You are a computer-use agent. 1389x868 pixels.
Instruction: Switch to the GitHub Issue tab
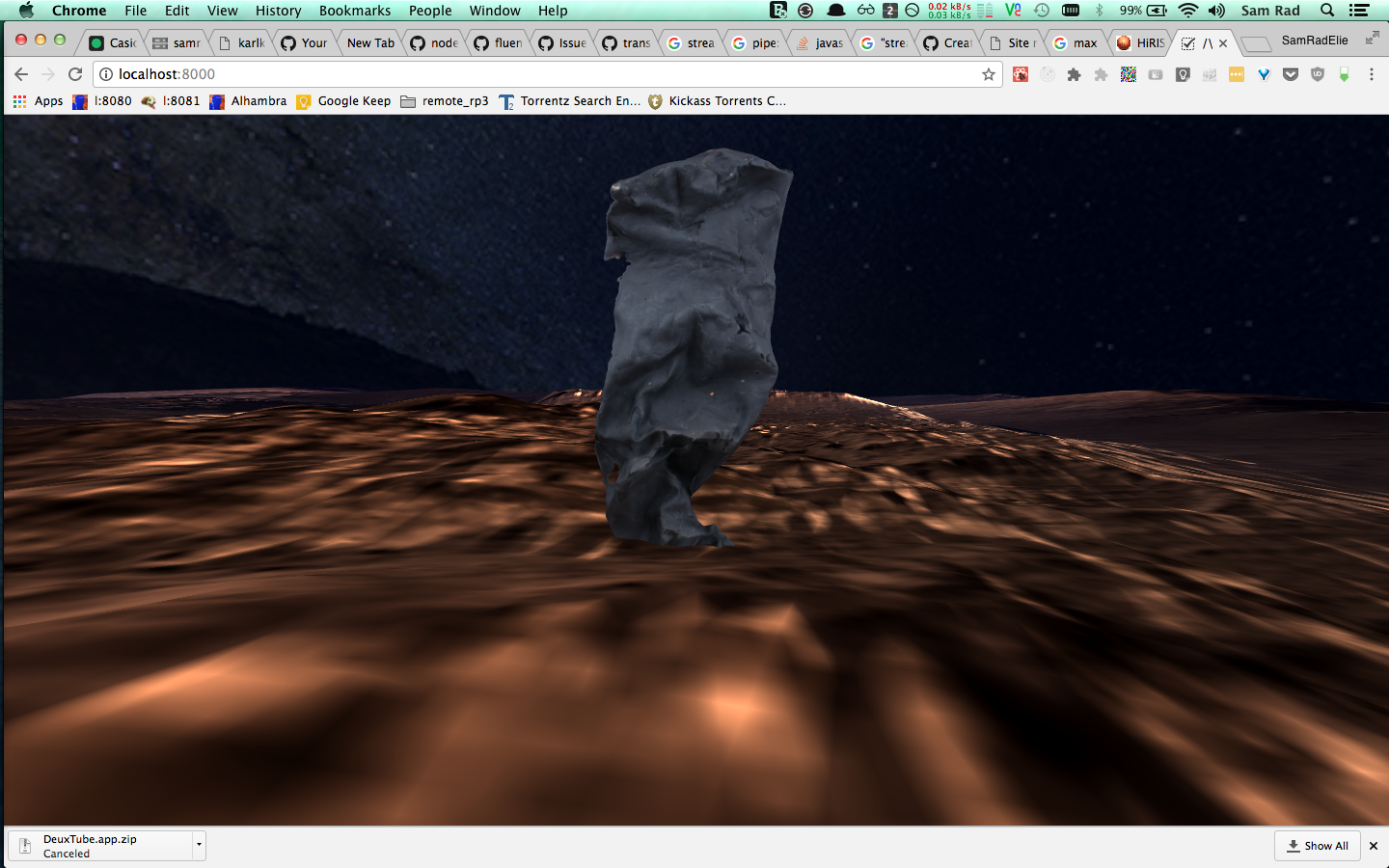click(563, 43)
